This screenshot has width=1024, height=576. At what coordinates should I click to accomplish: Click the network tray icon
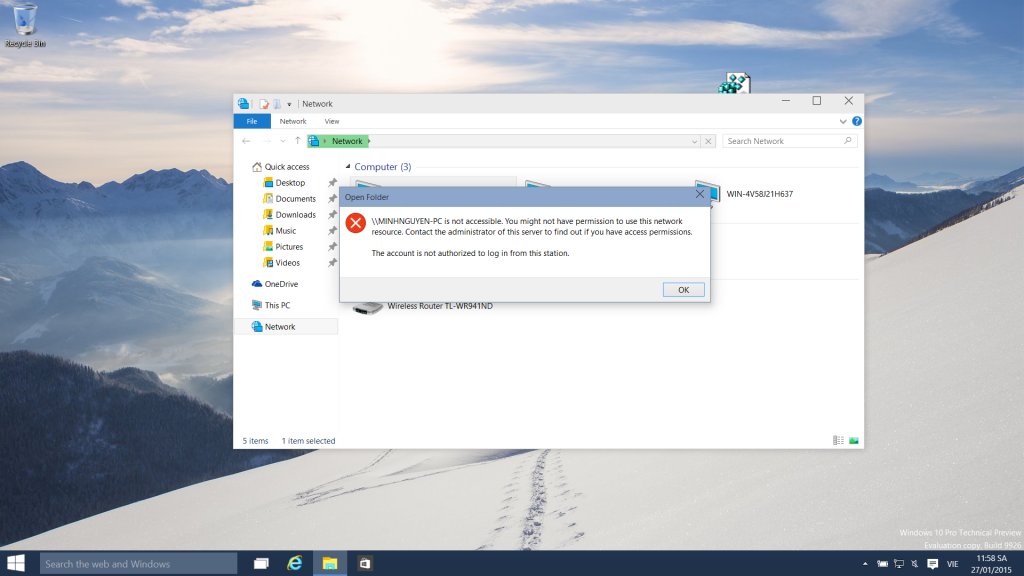[x=899, y=564]
